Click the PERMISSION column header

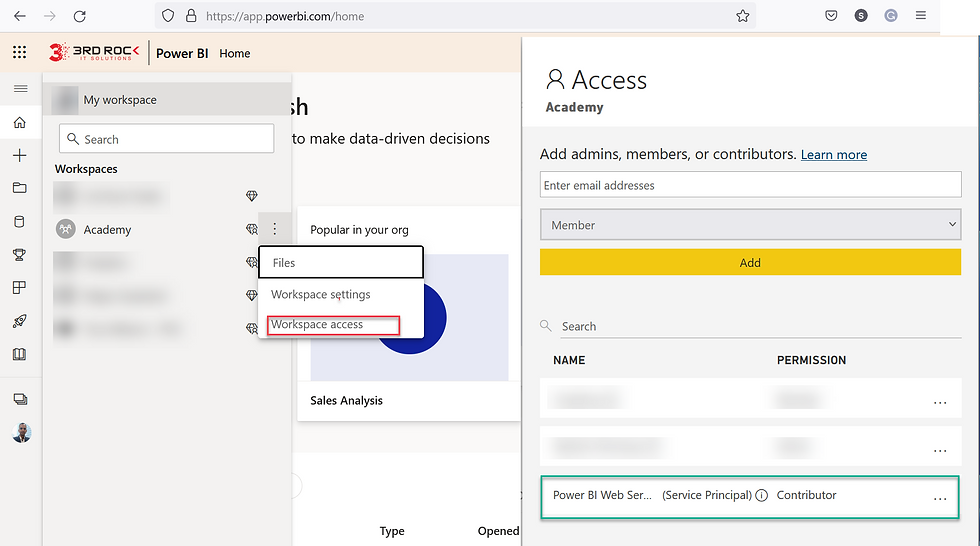point(811,360)
